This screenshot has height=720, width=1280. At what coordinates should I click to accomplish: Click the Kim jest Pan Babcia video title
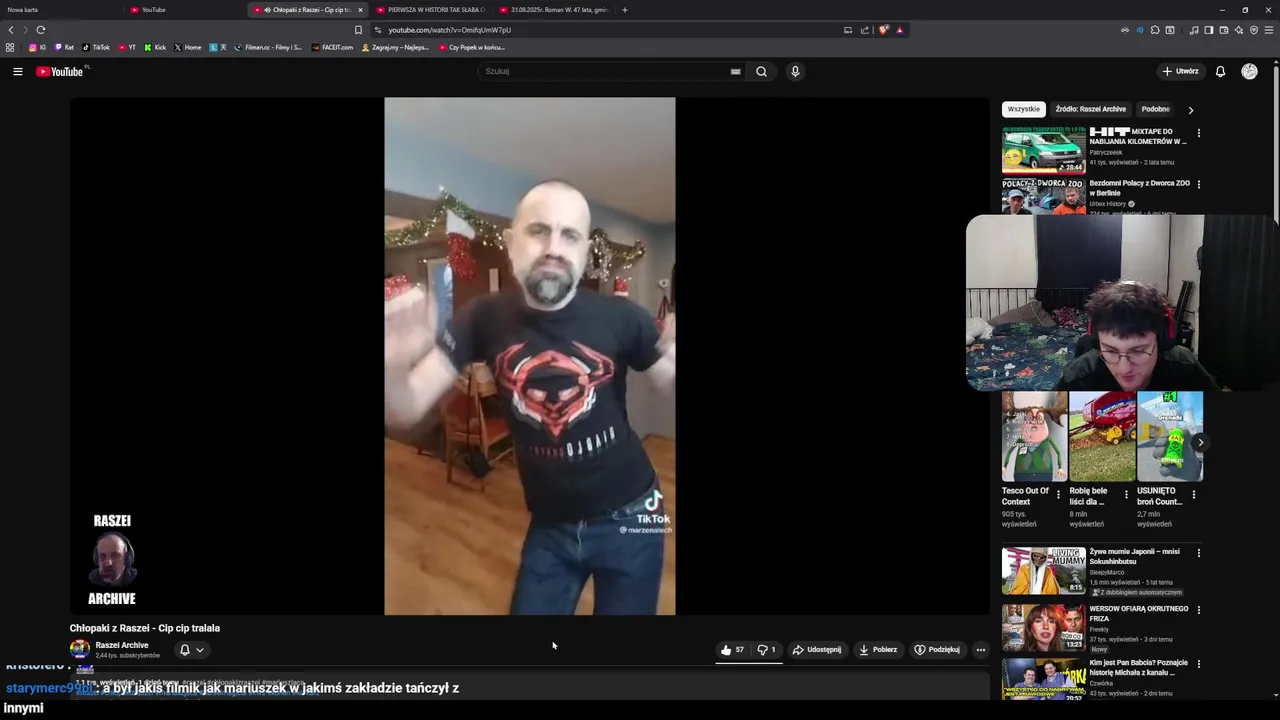1138,667
